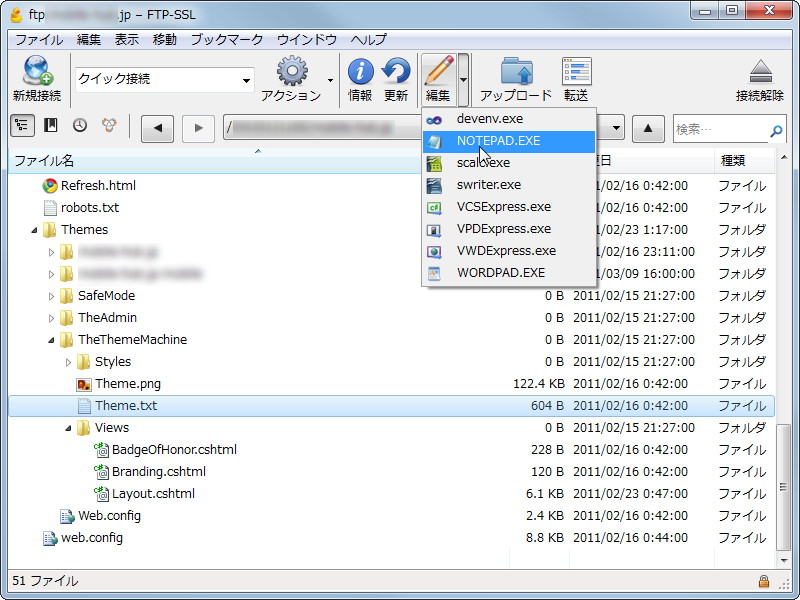800x600 pixels.
Task: Open the ブックマーク menu
Action: (227, 39)
